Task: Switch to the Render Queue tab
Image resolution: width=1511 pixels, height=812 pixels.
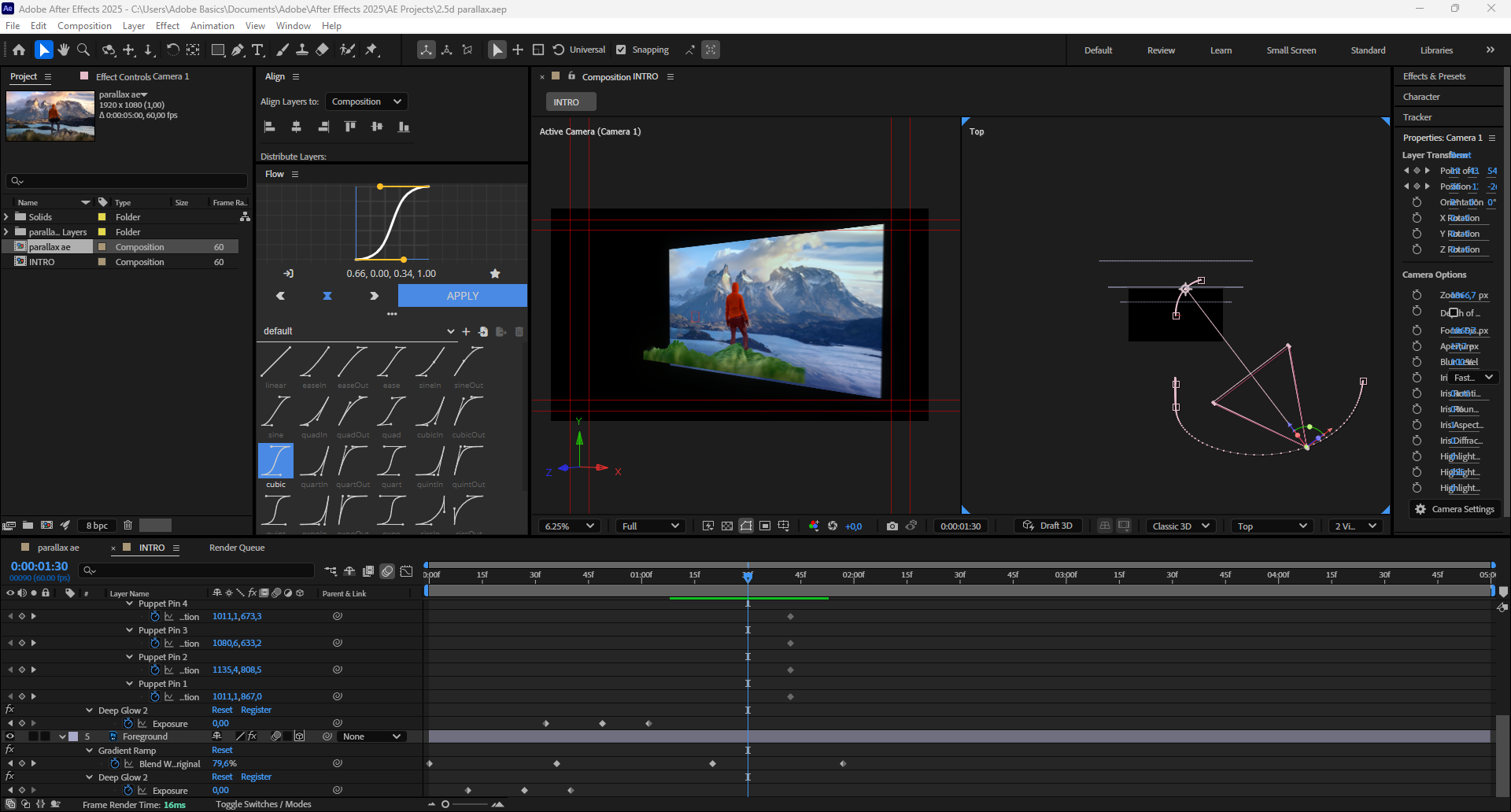Action: click(x=237, y=548)
